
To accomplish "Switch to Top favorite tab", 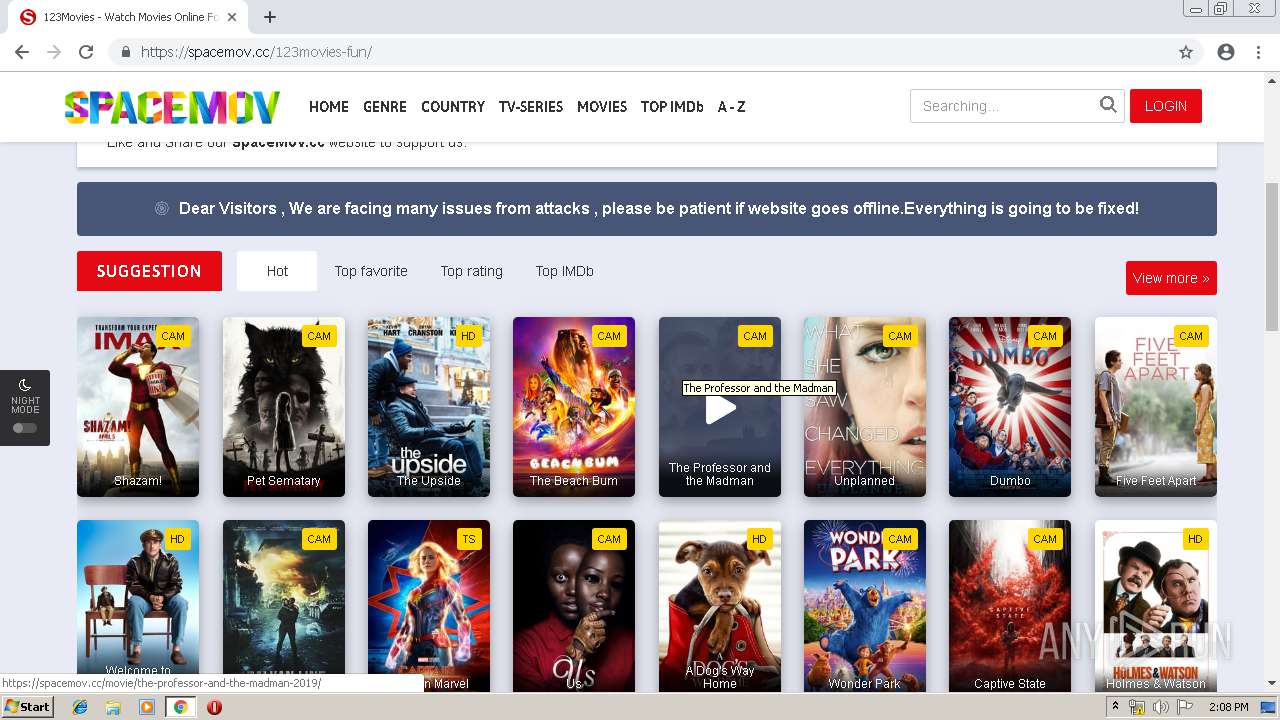I will pyautogui.click(x=371, y=271).
